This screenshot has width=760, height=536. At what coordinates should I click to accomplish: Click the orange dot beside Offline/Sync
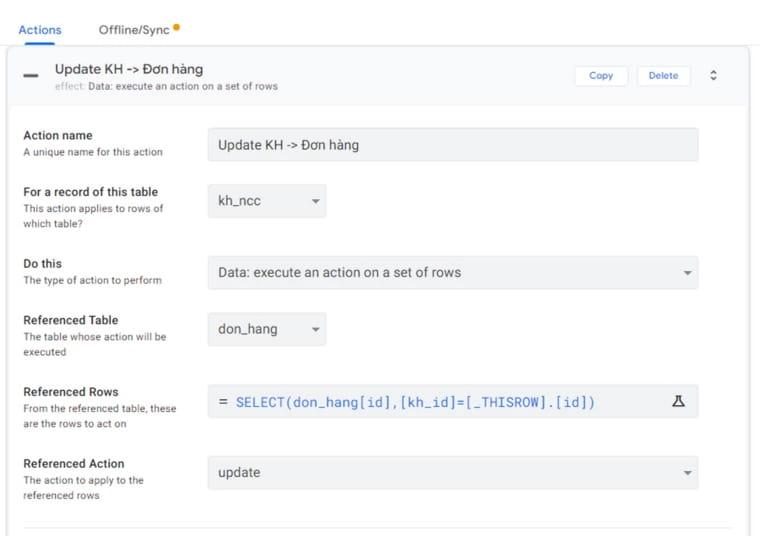(x=177, y=27)
